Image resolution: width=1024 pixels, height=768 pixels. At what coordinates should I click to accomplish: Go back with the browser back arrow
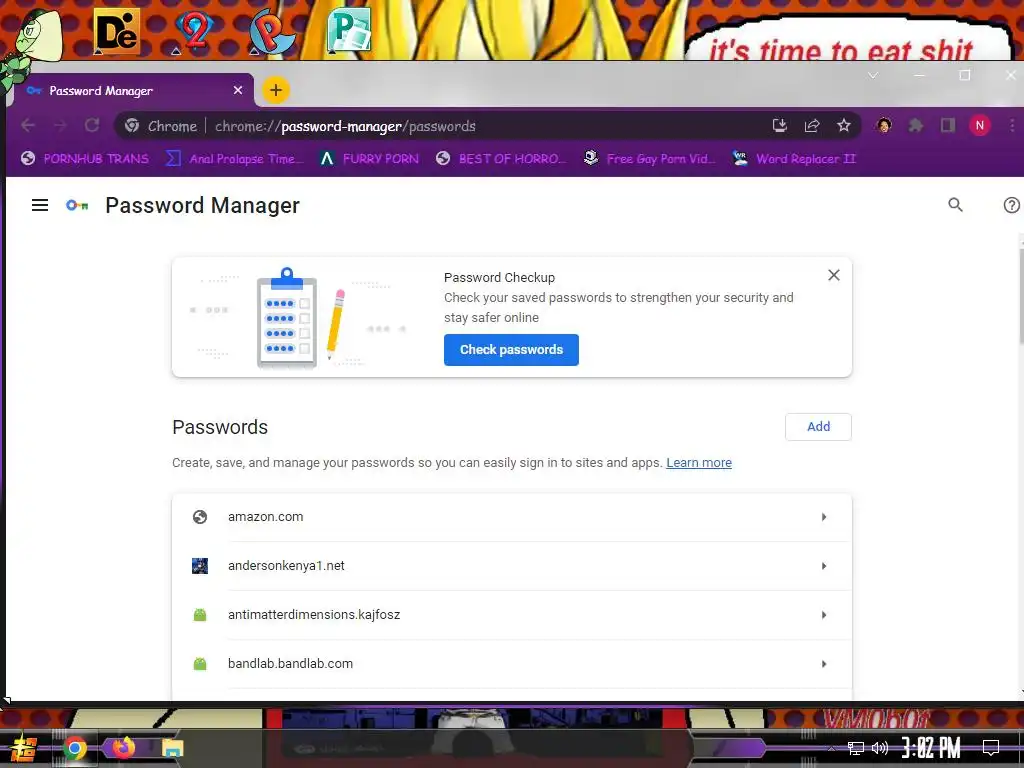click(28, 125)
